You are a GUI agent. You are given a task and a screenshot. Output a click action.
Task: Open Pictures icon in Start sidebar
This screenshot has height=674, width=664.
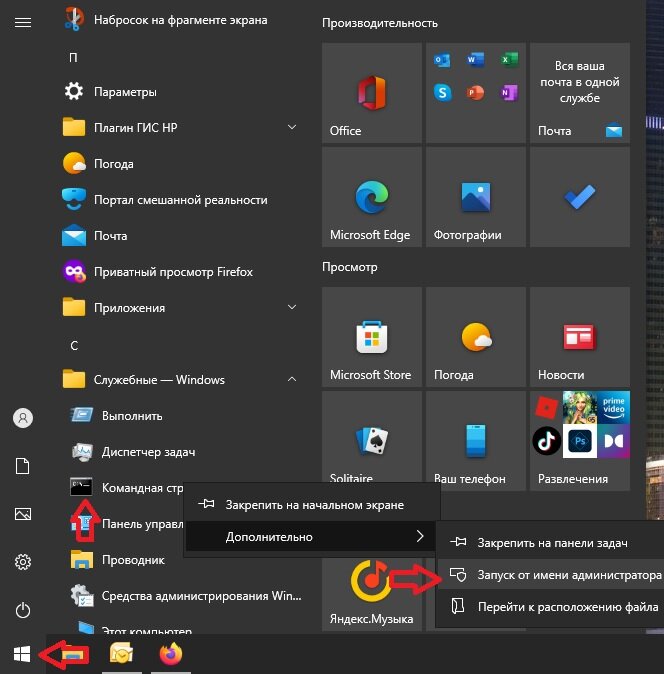23,514
